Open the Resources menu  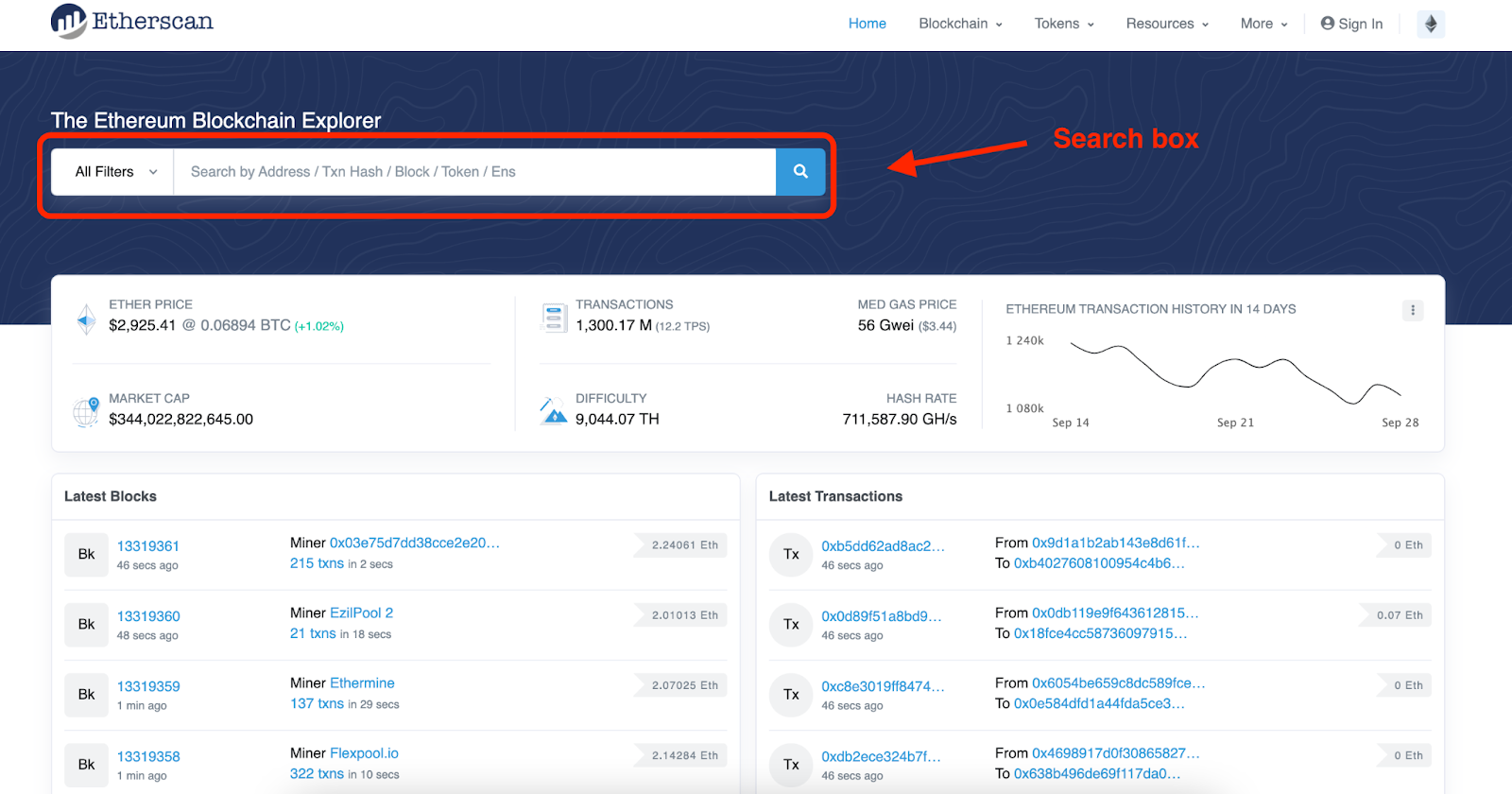[x=1167, y=24]
